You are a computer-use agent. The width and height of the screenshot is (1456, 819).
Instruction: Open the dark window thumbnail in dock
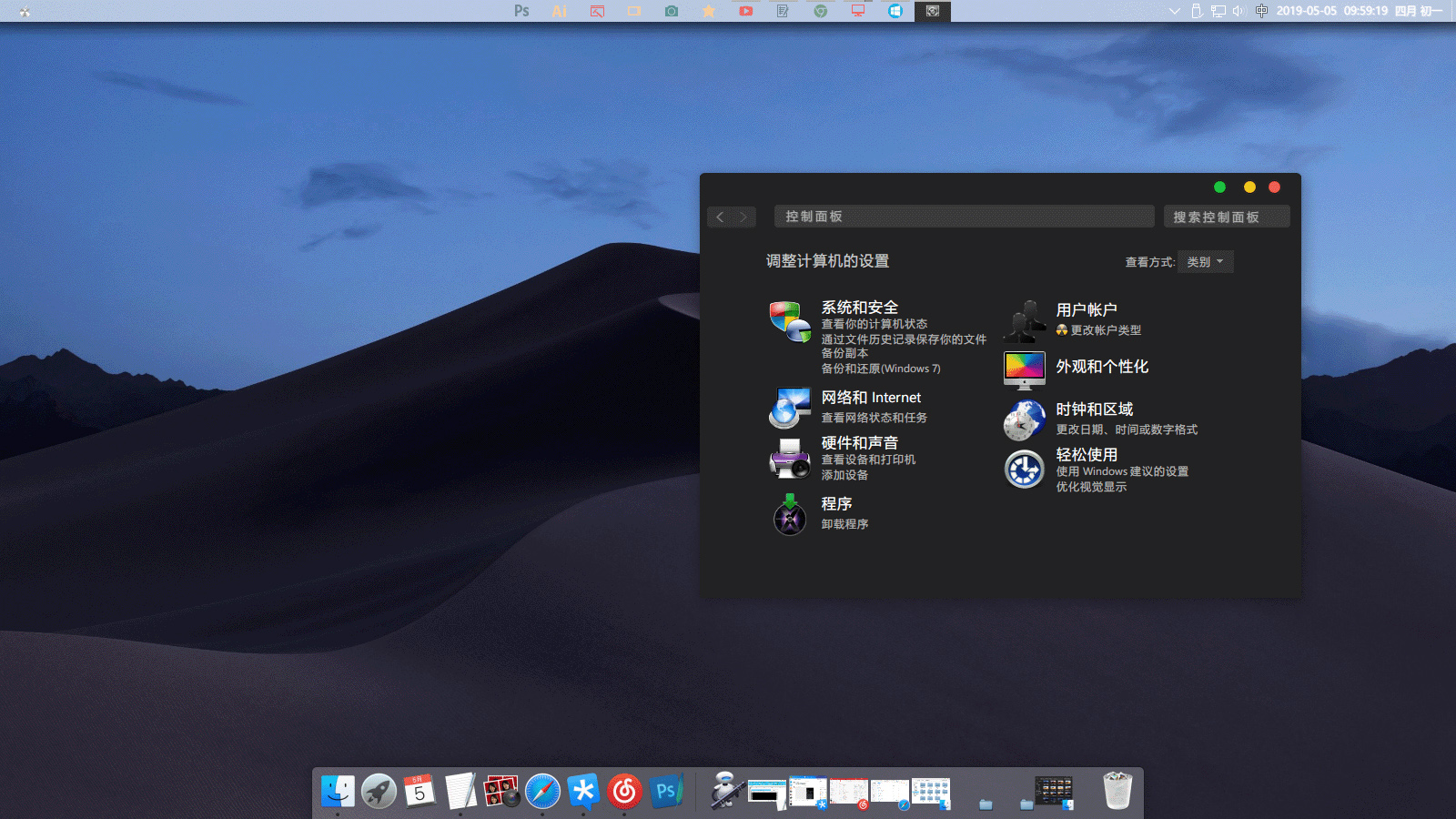pyautogui.click(x=1055, y=792)
